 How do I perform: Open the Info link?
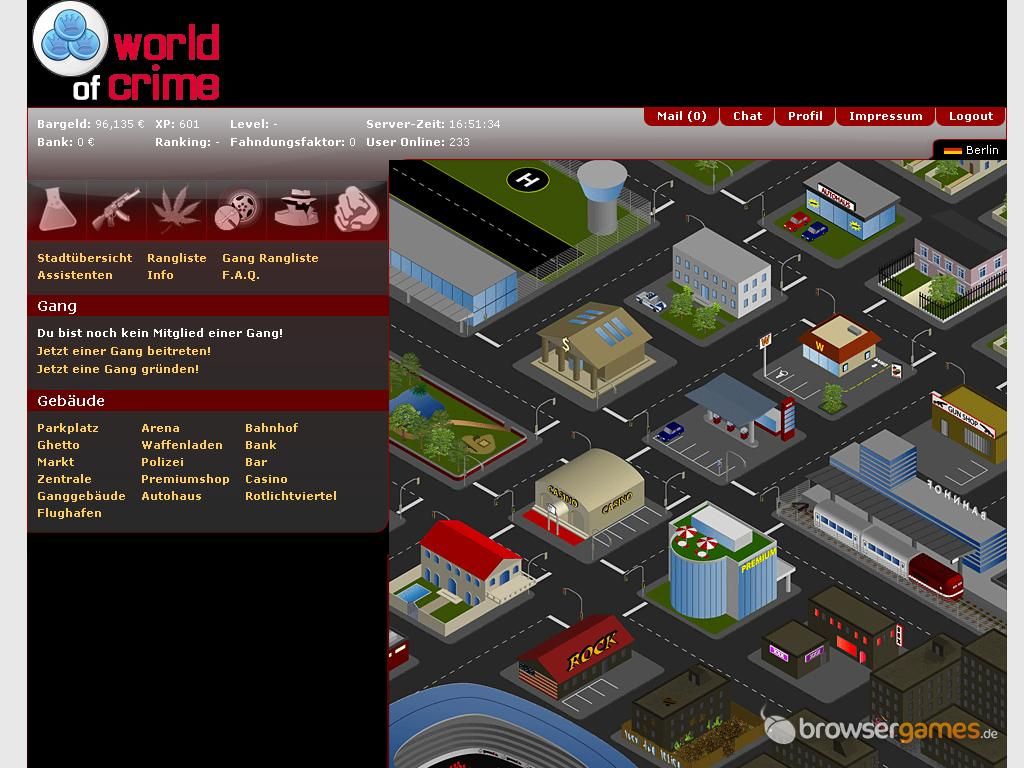tap(160, 275)
